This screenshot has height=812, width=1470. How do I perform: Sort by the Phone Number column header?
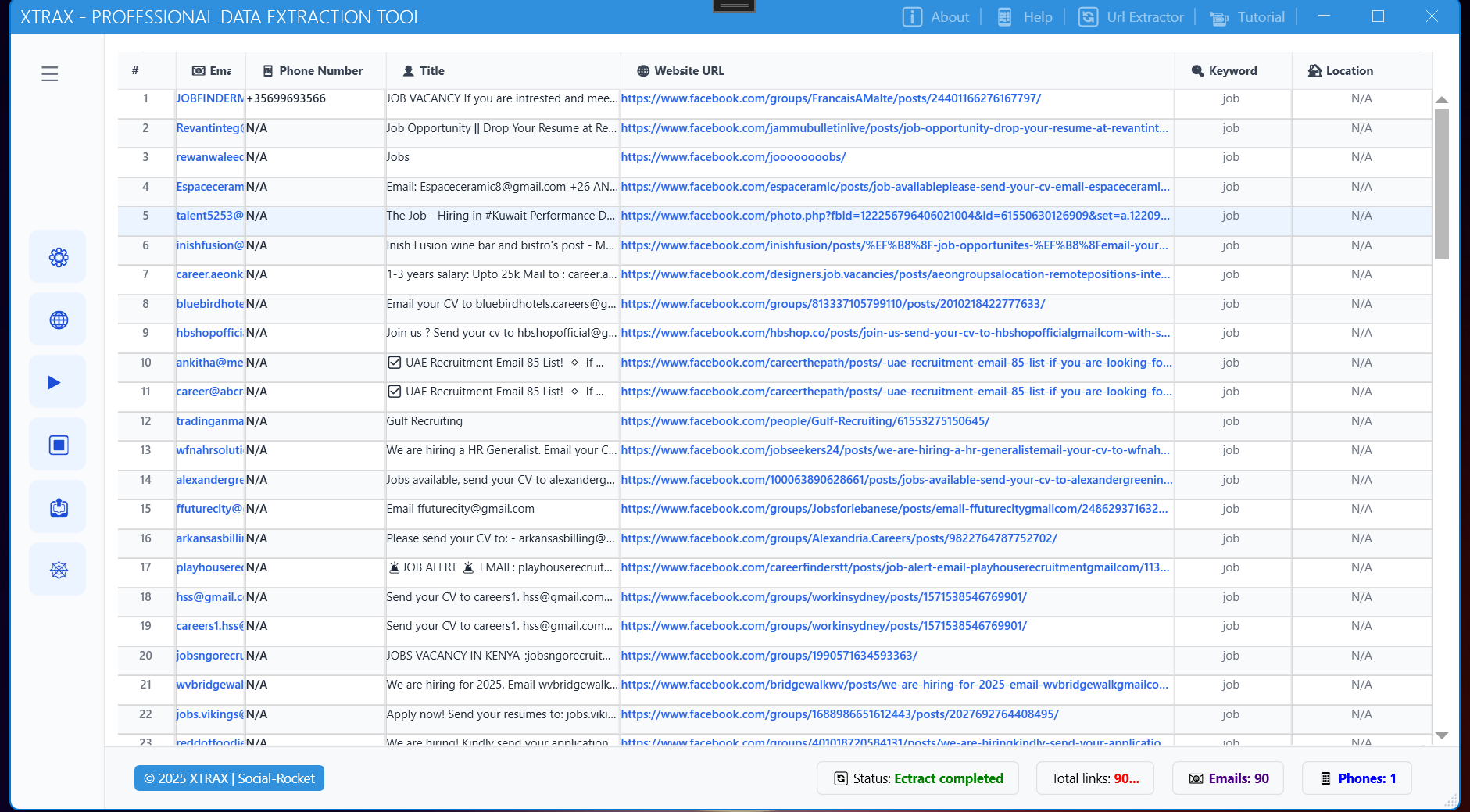[316, 71]
